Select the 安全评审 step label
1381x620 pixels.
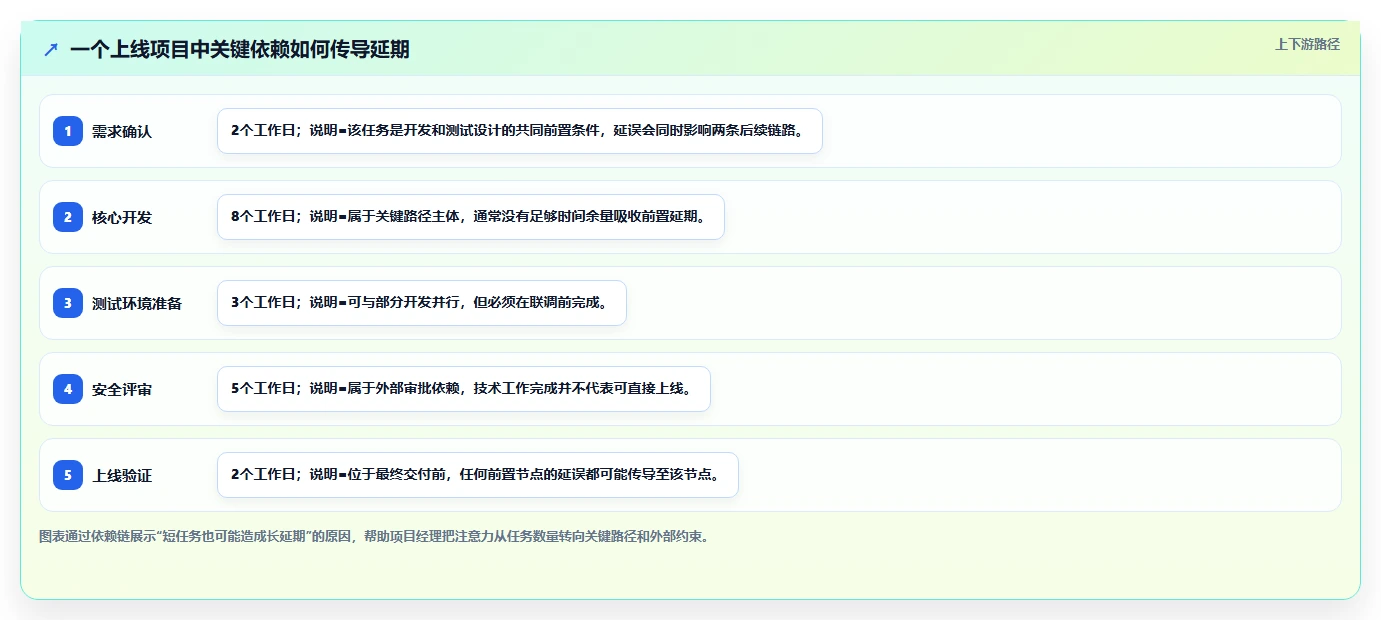tap(122, 389)
